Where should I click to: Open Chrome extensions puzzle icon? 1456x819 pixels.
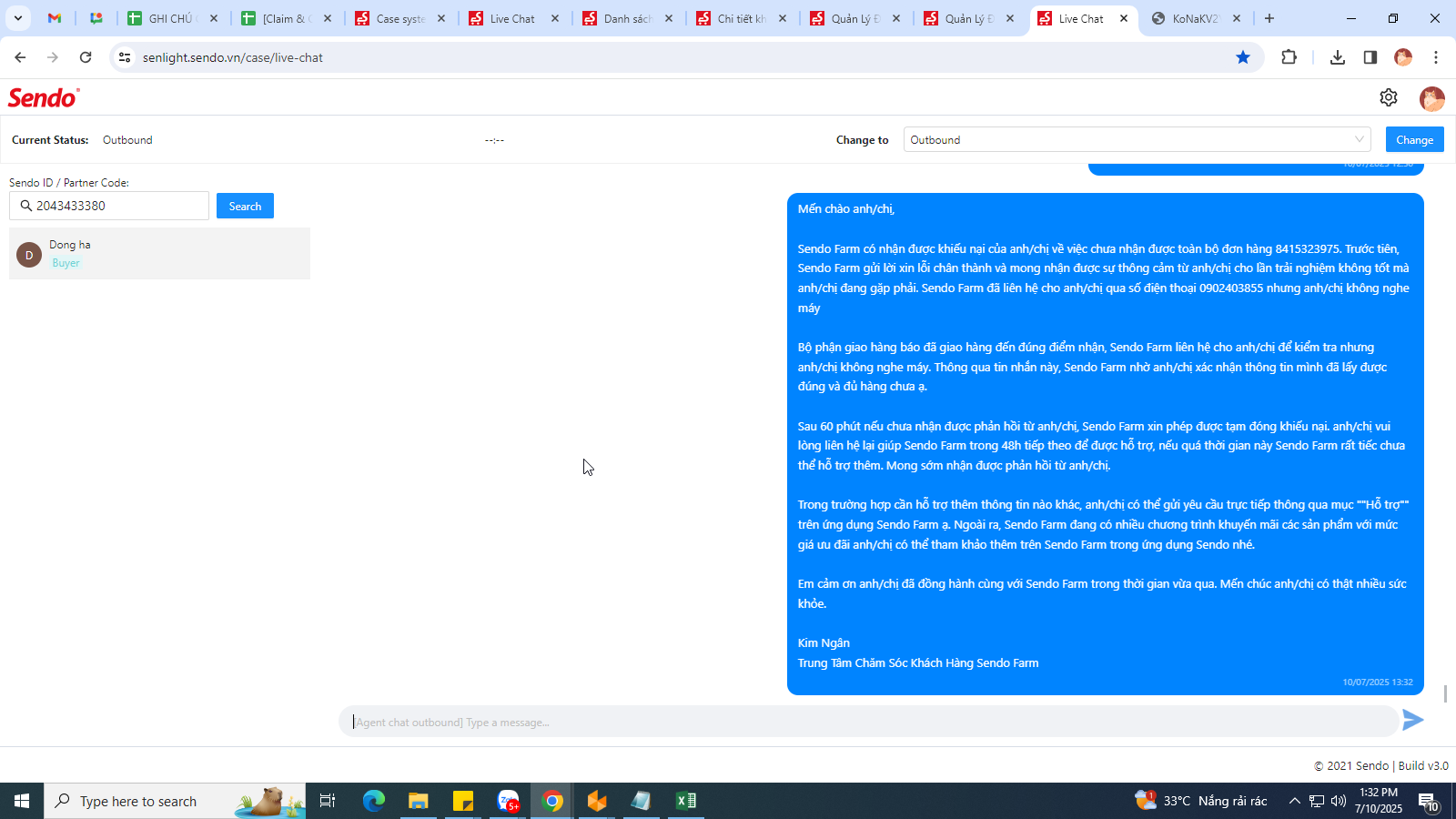pyautogui.click(x=1289, y=57)
